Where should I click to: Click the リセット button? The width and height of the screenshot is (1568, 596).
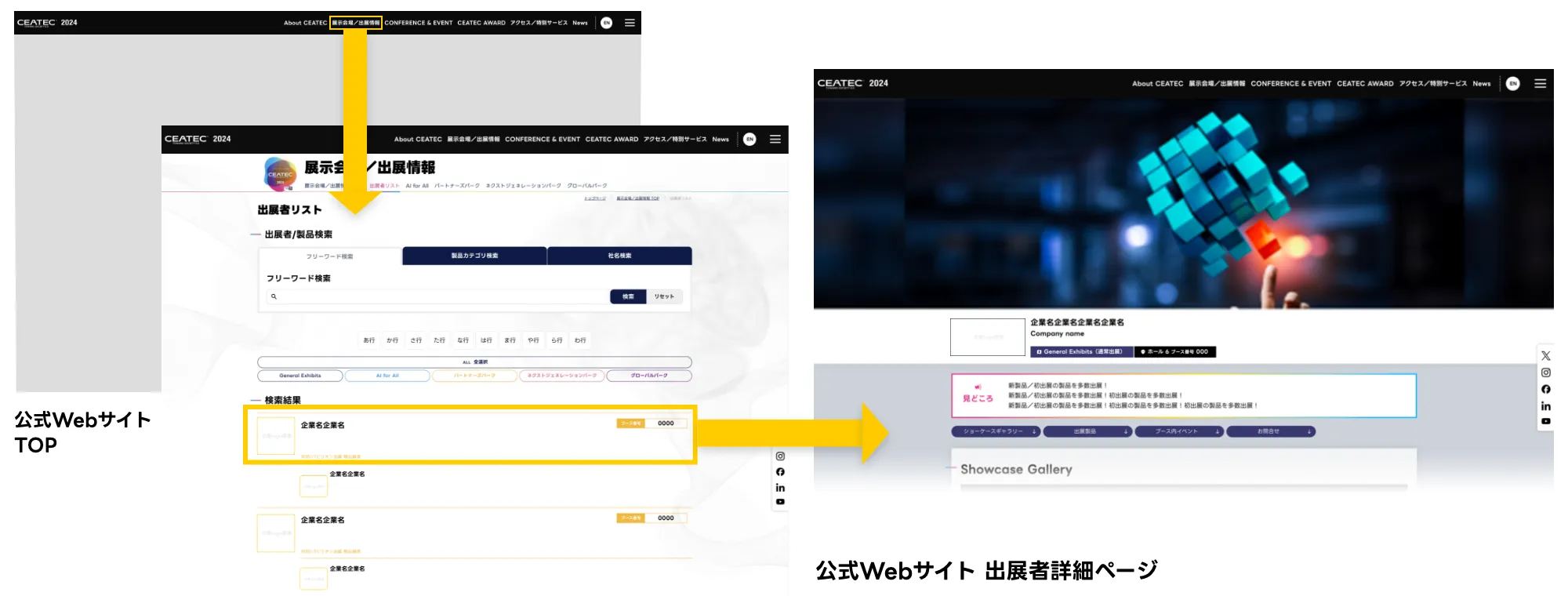[664, 296]
